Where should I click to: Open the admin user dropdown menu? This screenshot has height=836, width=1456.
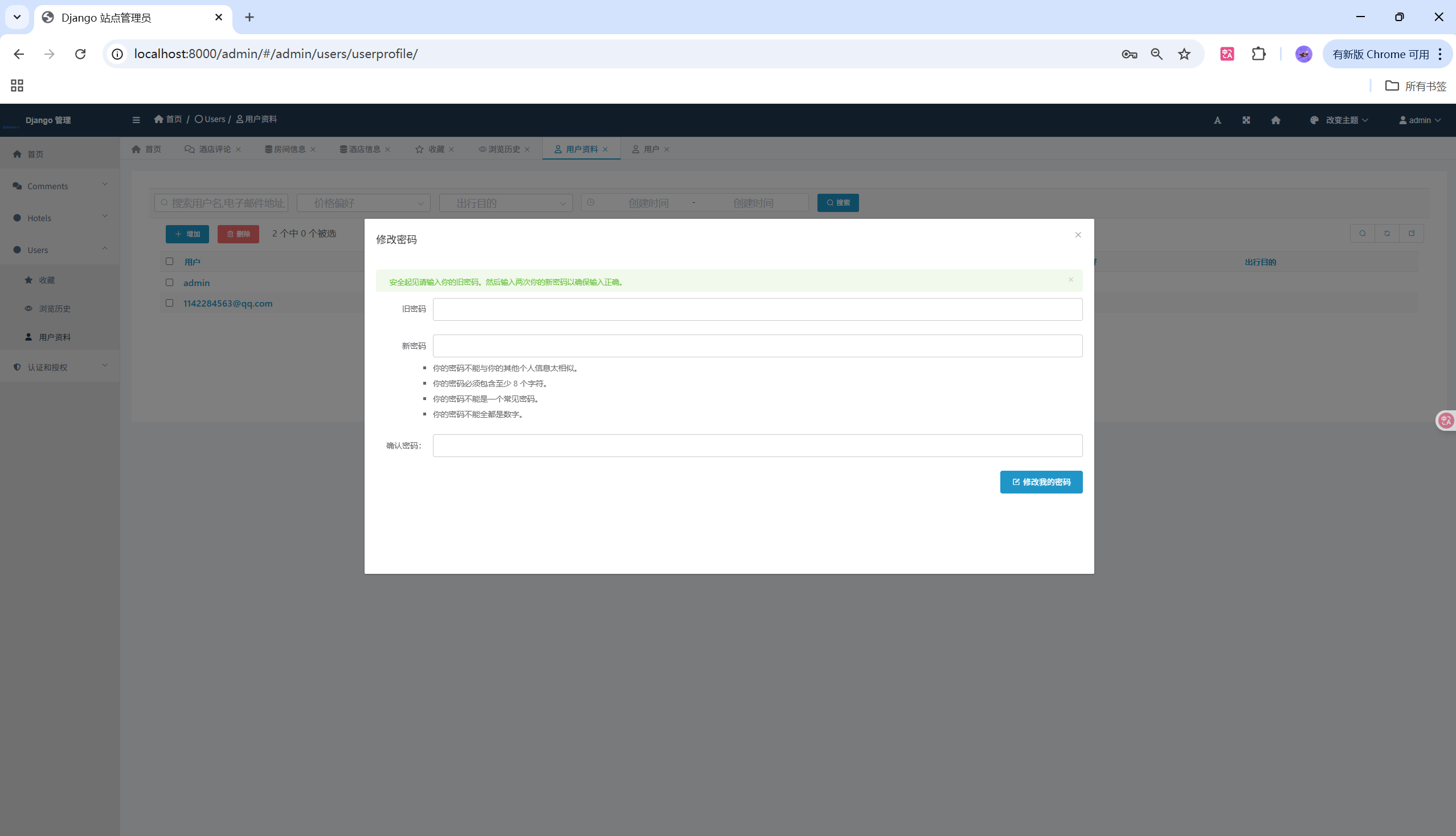(1420, 120)
